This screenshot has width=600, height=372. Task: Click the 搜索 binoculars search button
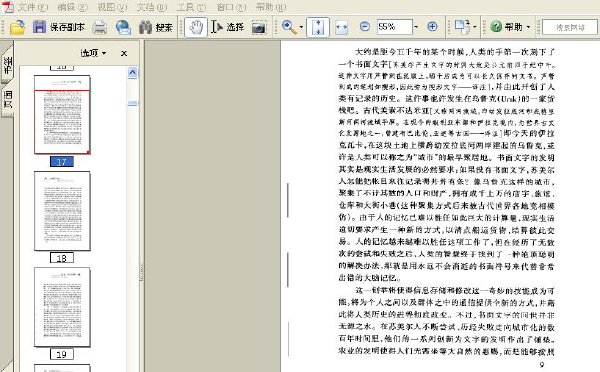coord(155,27)
